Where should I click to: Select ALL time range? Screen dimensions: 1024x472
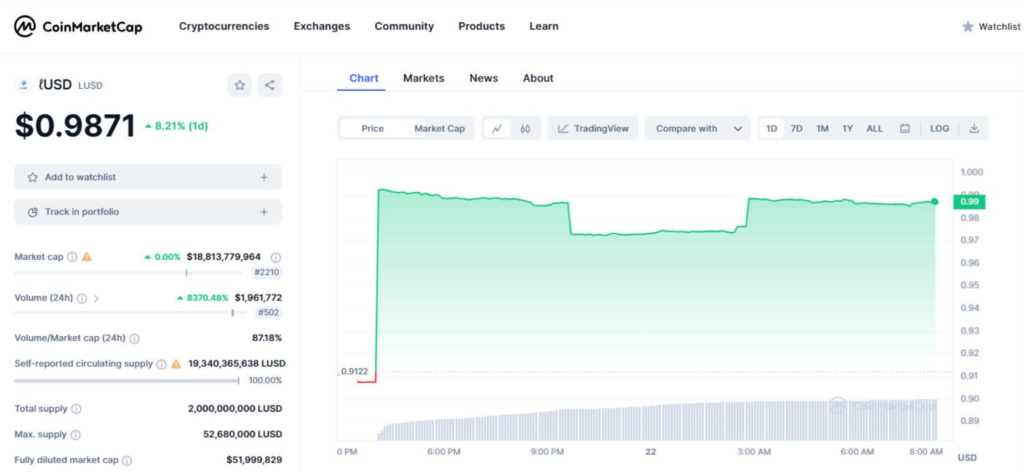pos(874,129)
